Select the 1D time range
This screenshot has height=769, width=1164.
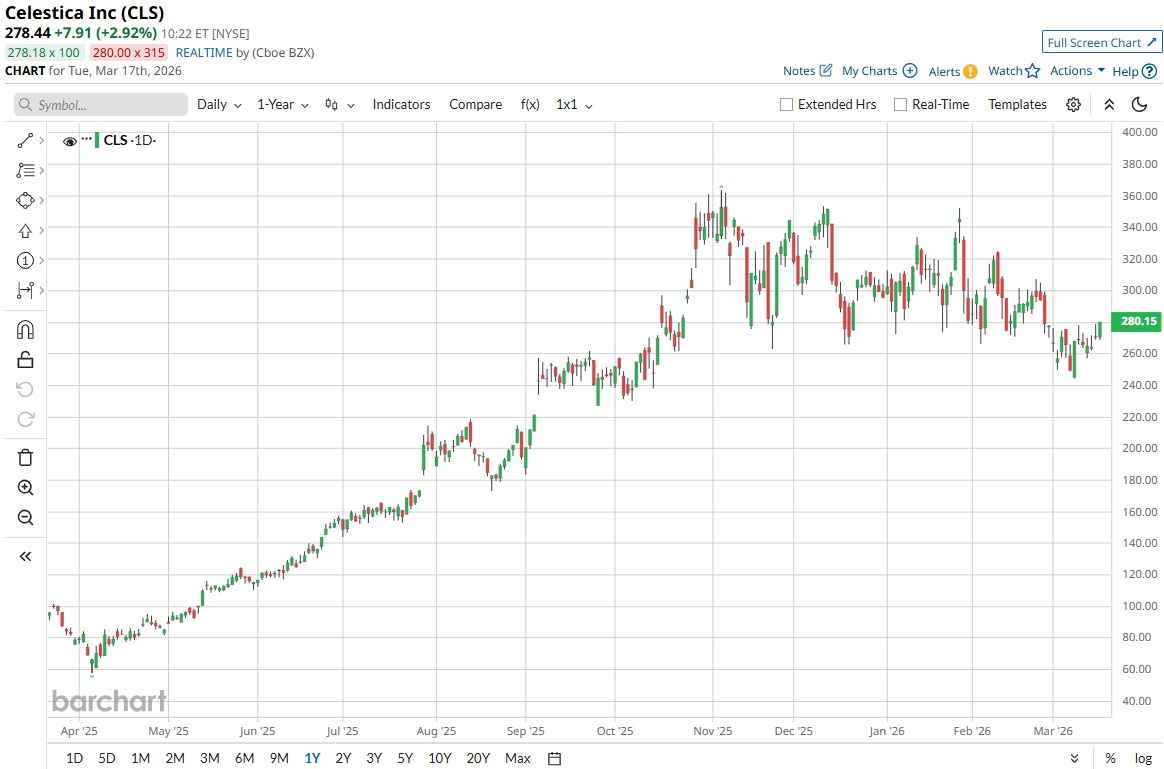tap(74, 758)
